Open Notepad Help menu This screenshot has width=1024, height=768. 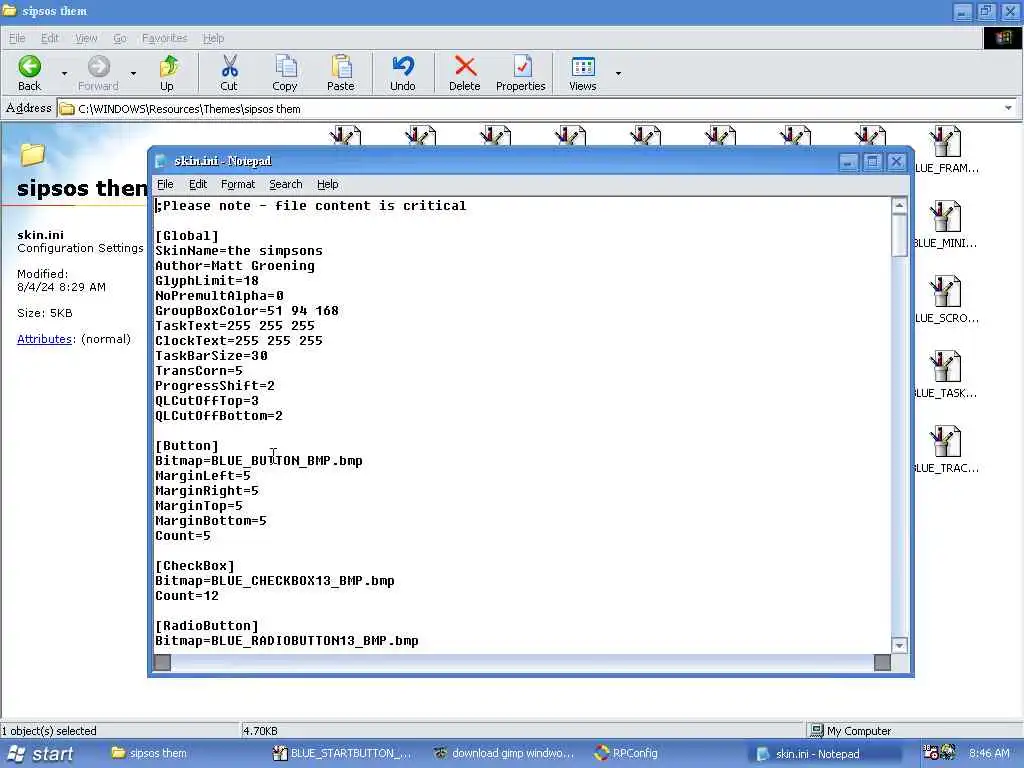coord(327,184)
